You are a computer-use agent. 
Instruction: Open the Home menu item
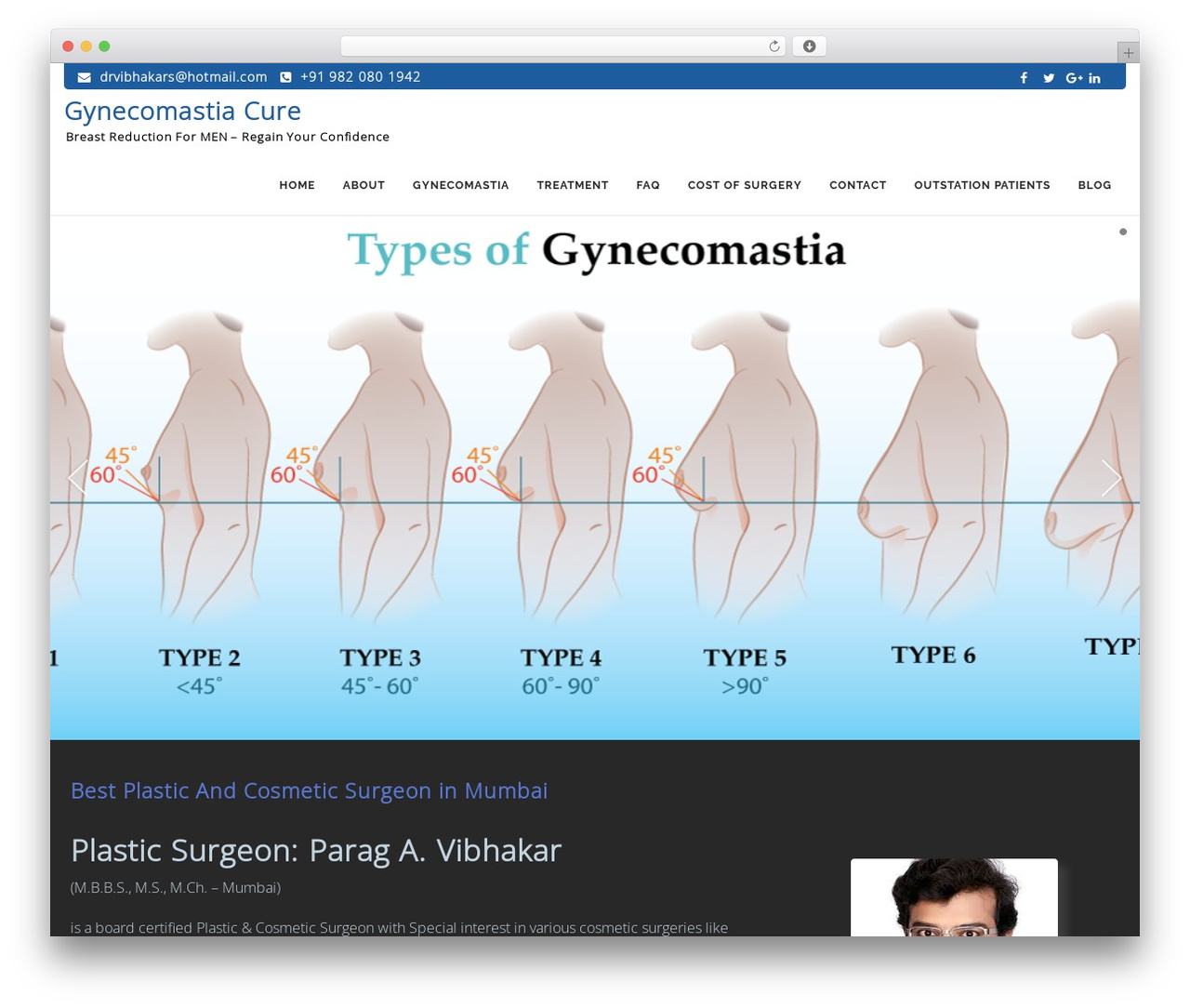[297, 185]
